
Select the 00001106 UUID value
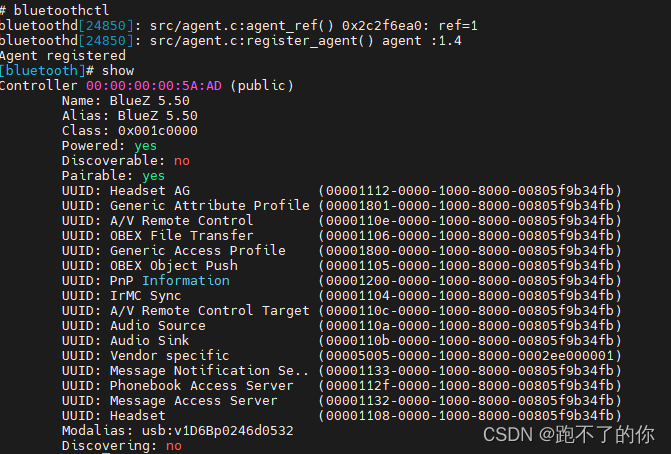(470, 236)
